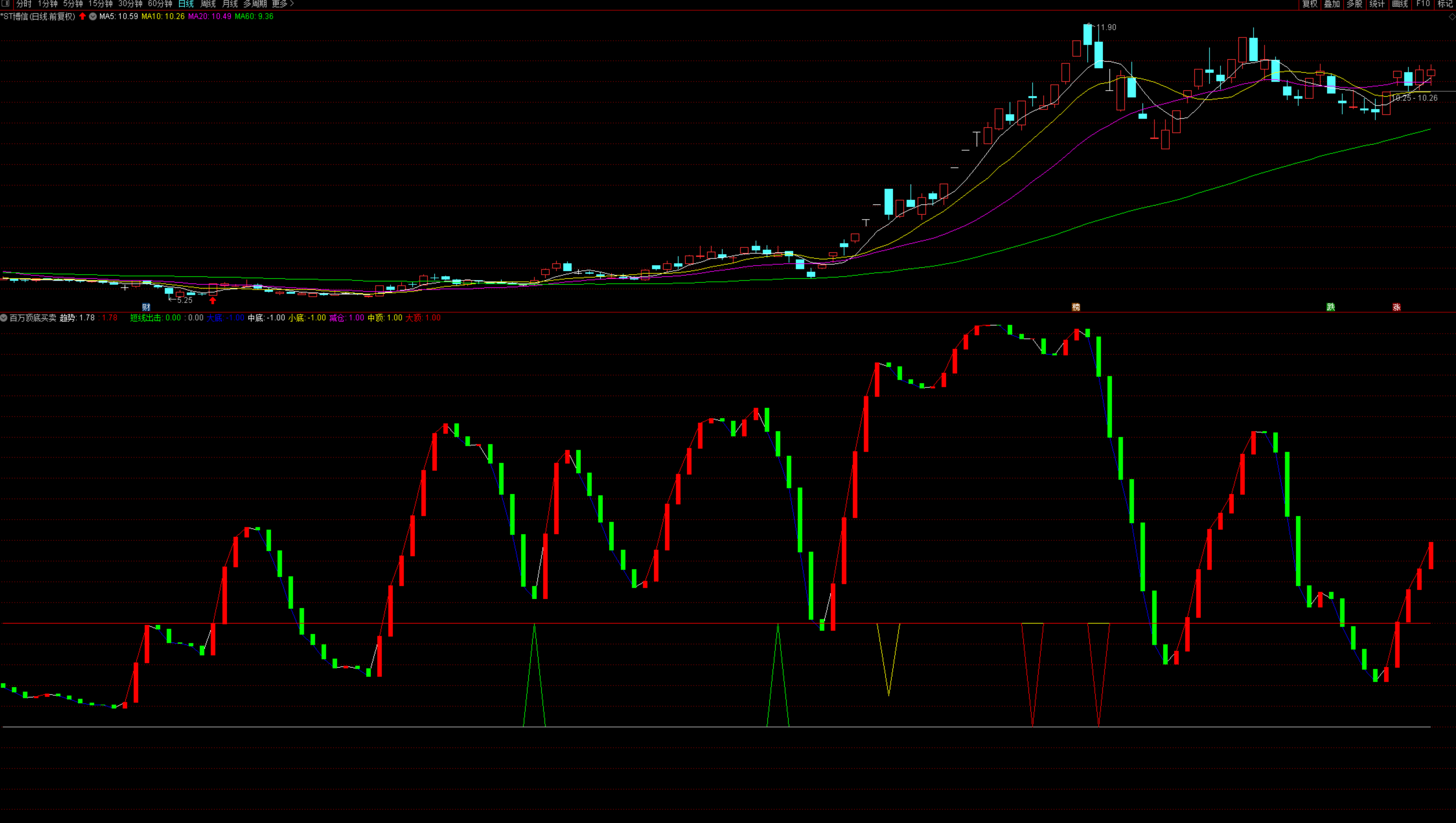Click the diamond icon at chart top-right
This screenshot has width=1456, height=823.
click(x=1452, y=17)
